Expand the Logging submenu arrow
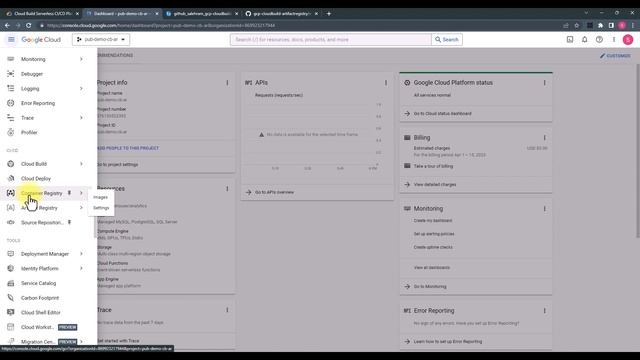 tap(81, 89)
